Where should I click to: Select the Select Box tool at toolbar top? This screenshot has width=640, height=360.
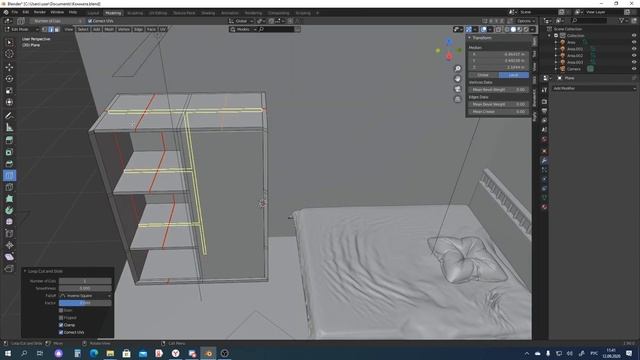9,42
